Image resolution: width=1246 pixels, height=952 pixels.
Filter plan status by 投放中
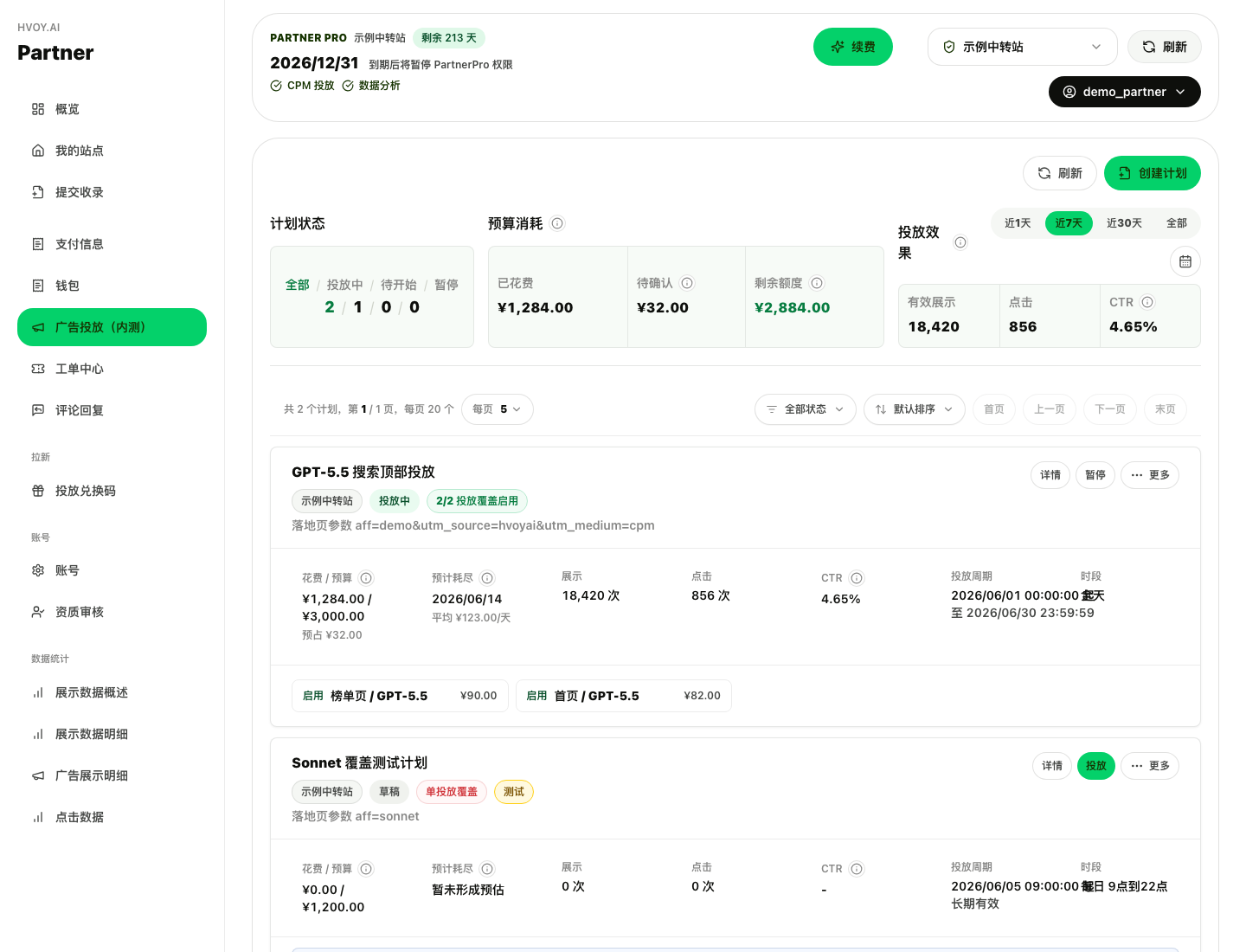(x=345, y=285)
